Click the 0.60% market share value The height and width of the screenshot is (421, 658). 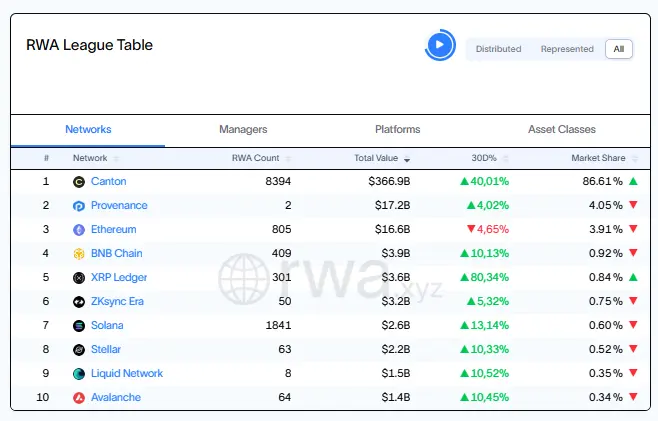(606, 325)
